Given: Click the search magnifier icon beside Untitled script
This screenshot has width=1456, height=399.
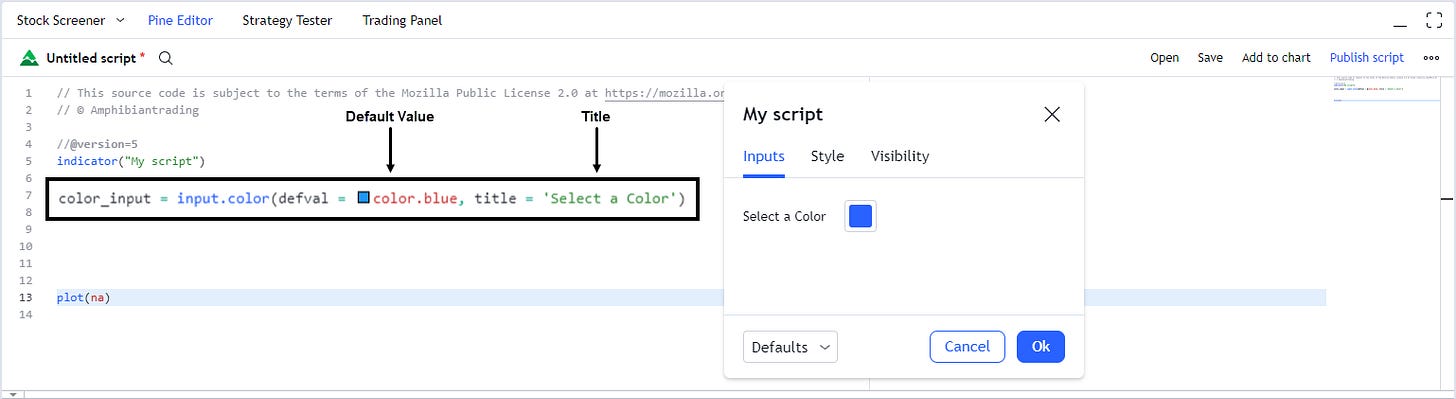Looking at the screenshot, I should (x=166, y=58).
